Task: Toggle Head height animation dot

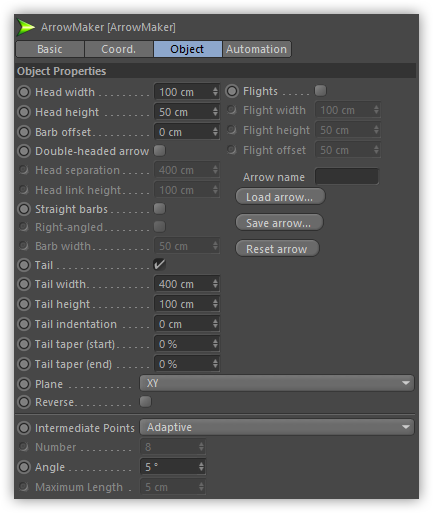Action: pos(24,112)
